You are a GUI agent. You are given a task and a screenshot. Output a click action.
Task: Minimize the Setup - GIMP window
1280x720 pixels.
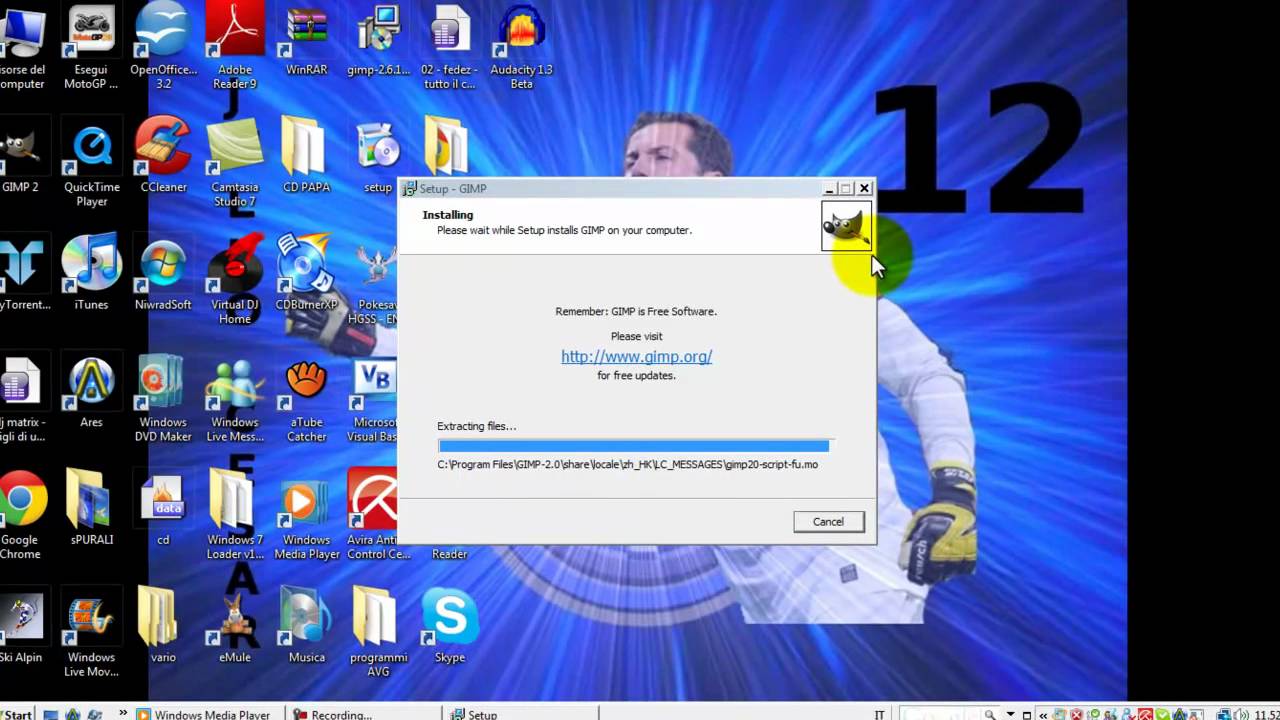pyautogui.click(x=829, y=188)
